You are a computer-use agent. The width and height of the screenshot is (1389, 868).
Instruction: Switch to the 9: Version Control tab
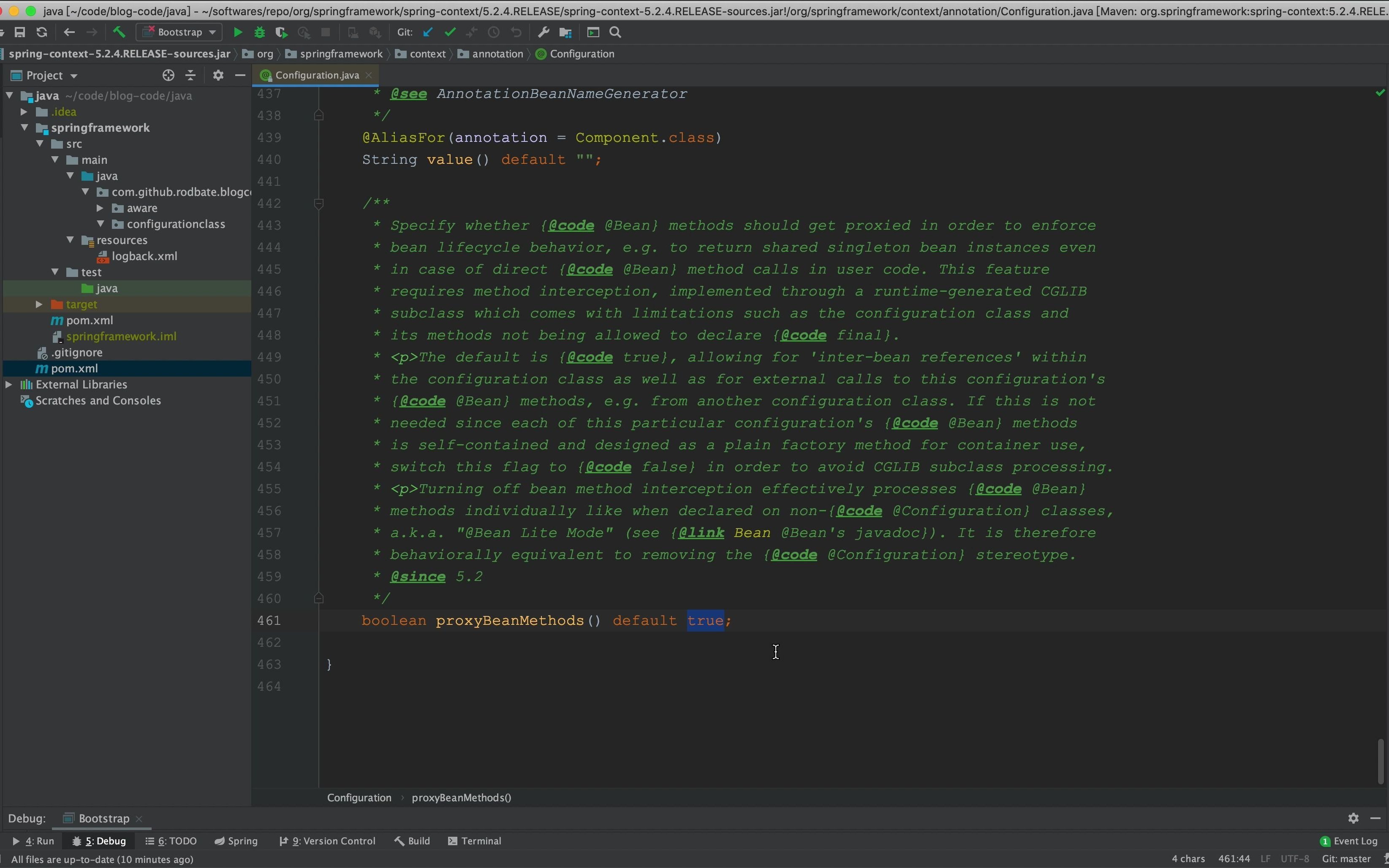click(x=327, y=841)
